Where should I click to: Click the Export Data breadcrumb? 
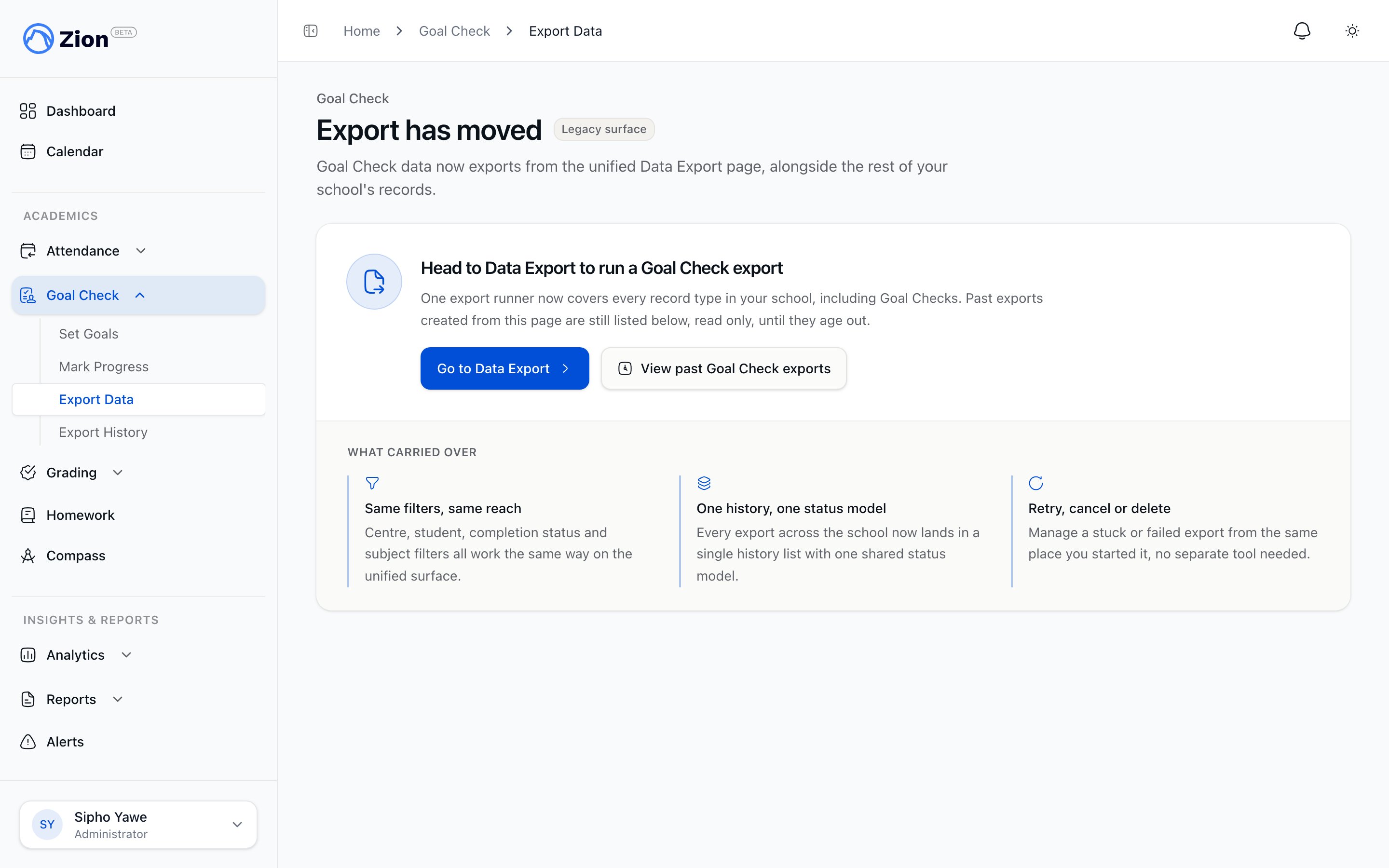(565, 31)
